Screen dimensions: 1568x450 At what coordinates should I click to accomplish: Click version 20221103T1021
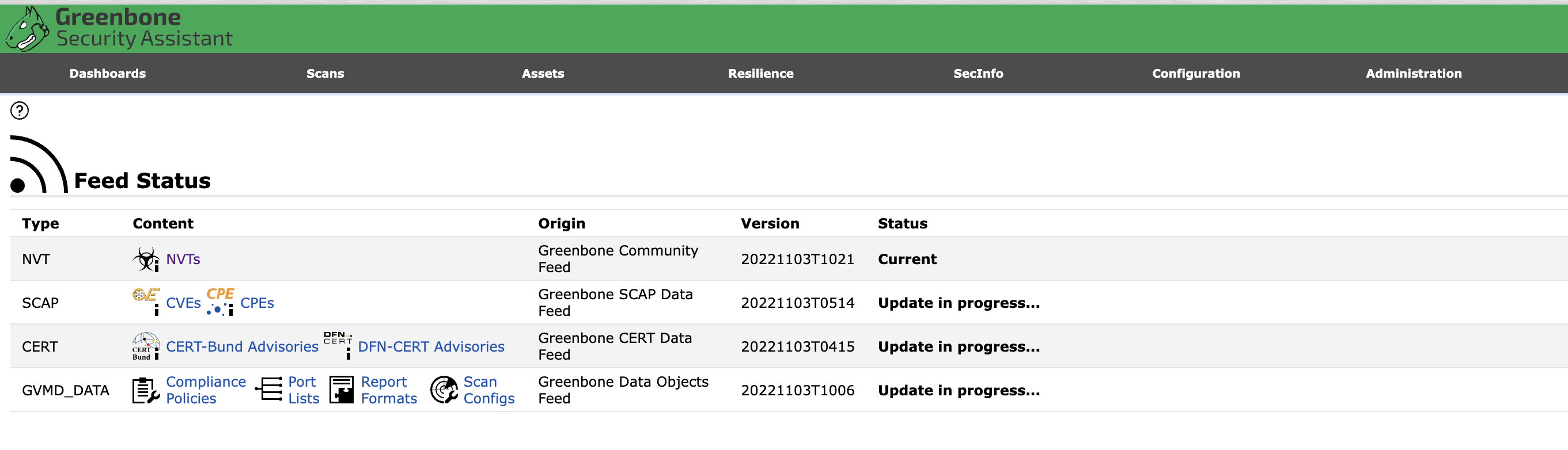pos(797,259)
